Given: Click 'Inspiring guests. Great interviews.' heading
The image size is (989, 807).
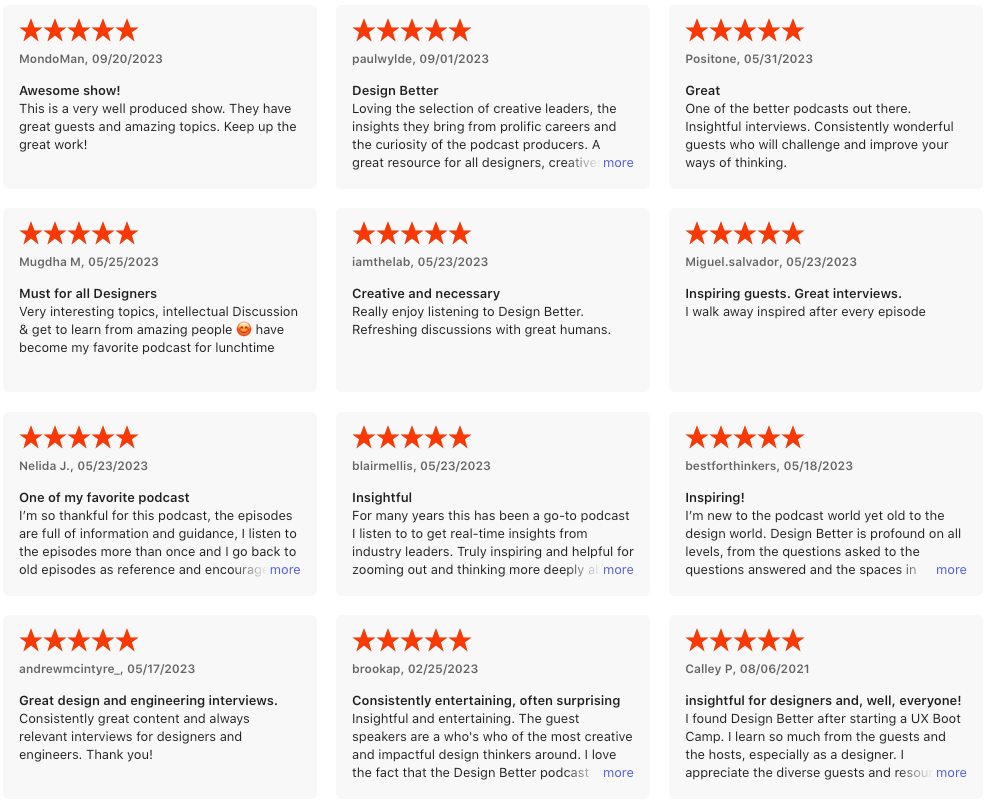Looking at the screenshot, I should (793, 294).
